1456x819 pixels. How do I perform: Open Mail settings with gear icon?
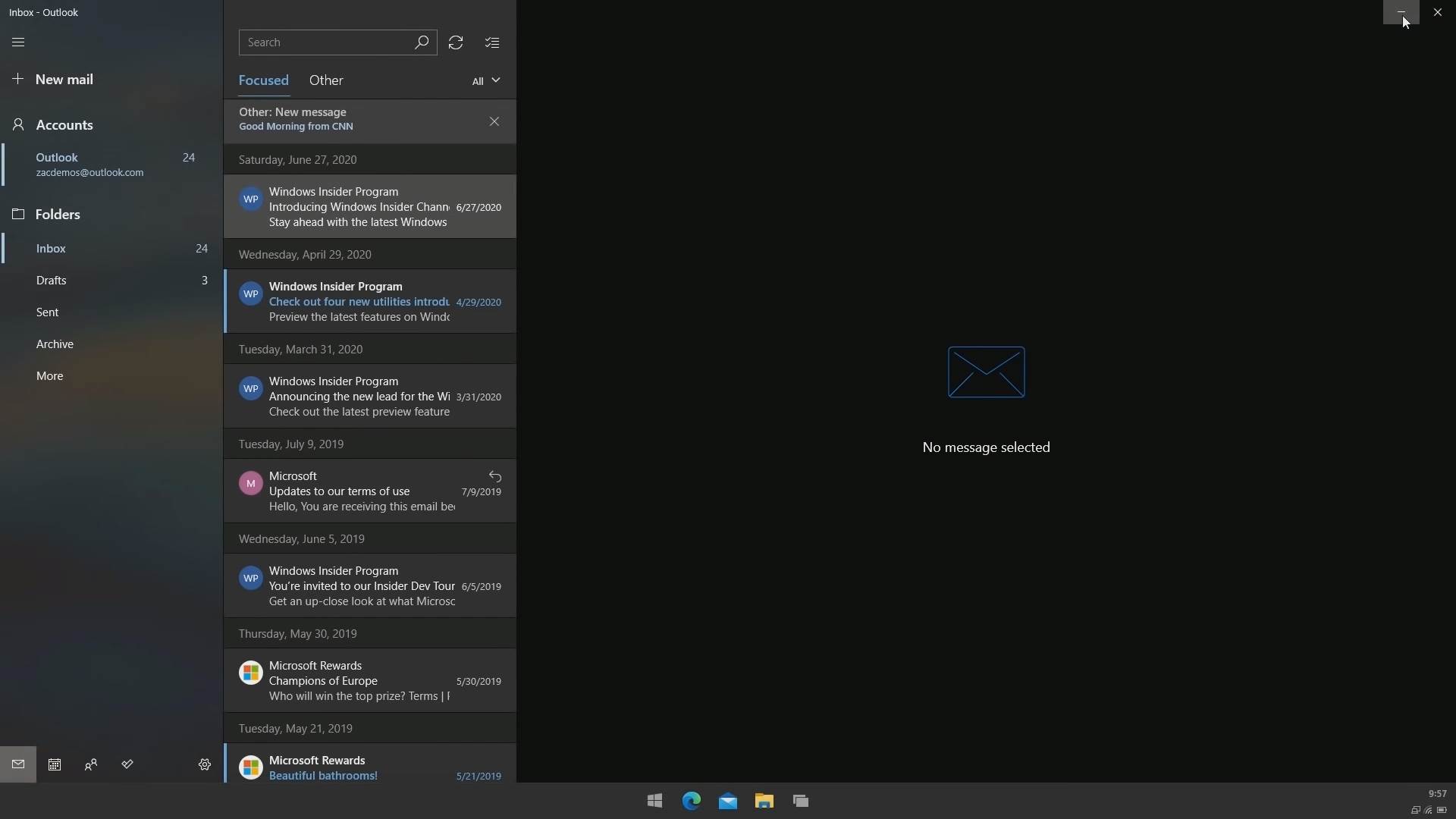point(203,764)
